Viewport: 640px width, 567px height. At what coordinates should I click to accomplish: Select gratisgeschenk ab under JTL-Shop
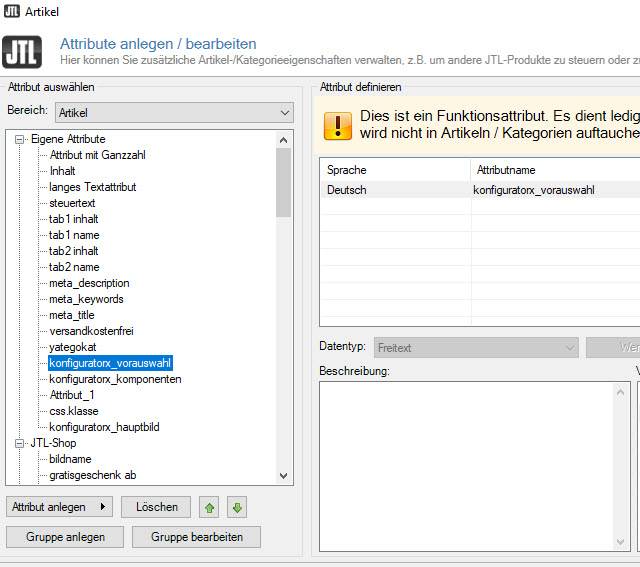pyautogui.click(x=93, y=475)
